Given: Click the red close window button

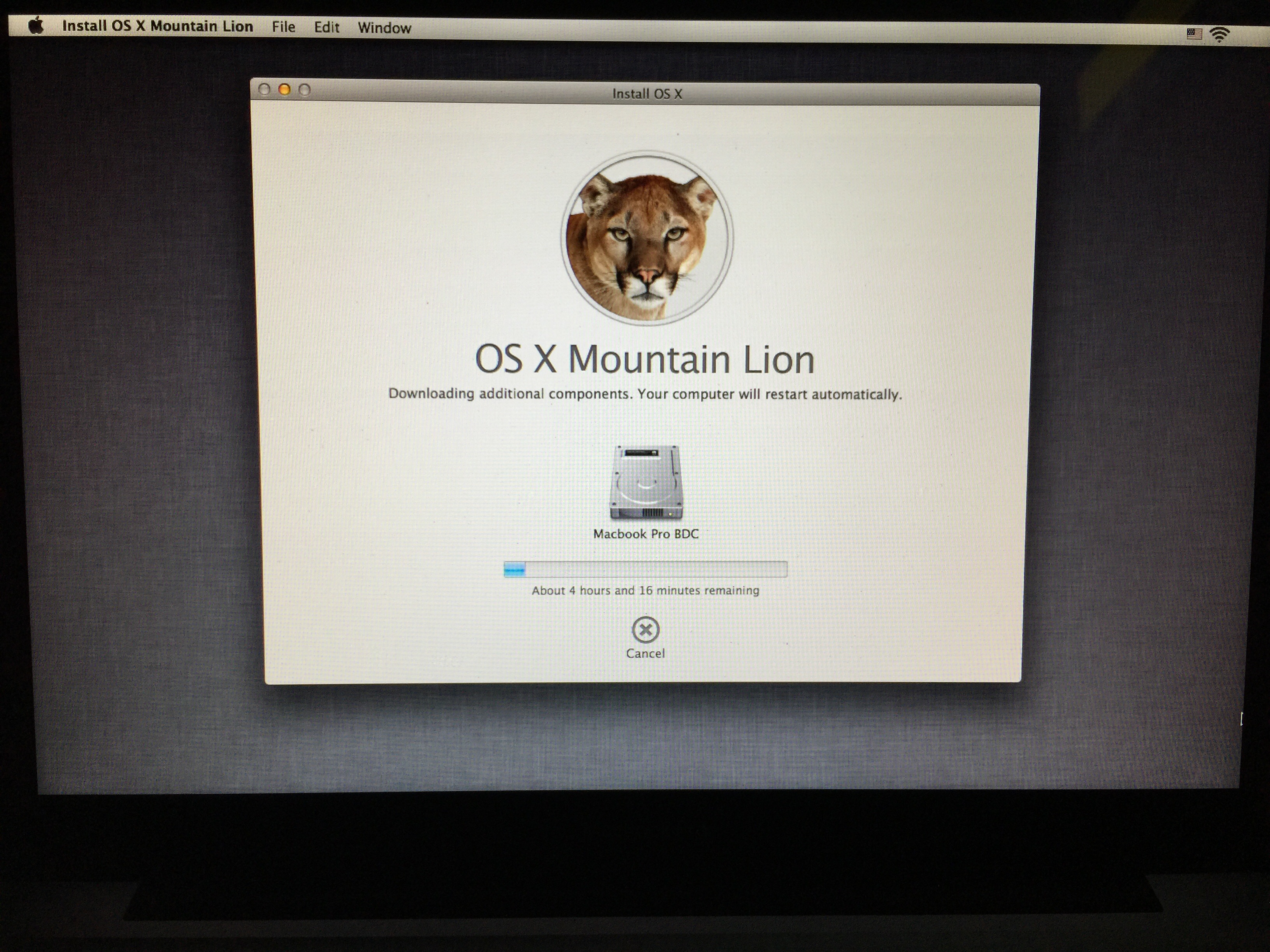Looking at the screenshot, I should [x=264, y=89].
